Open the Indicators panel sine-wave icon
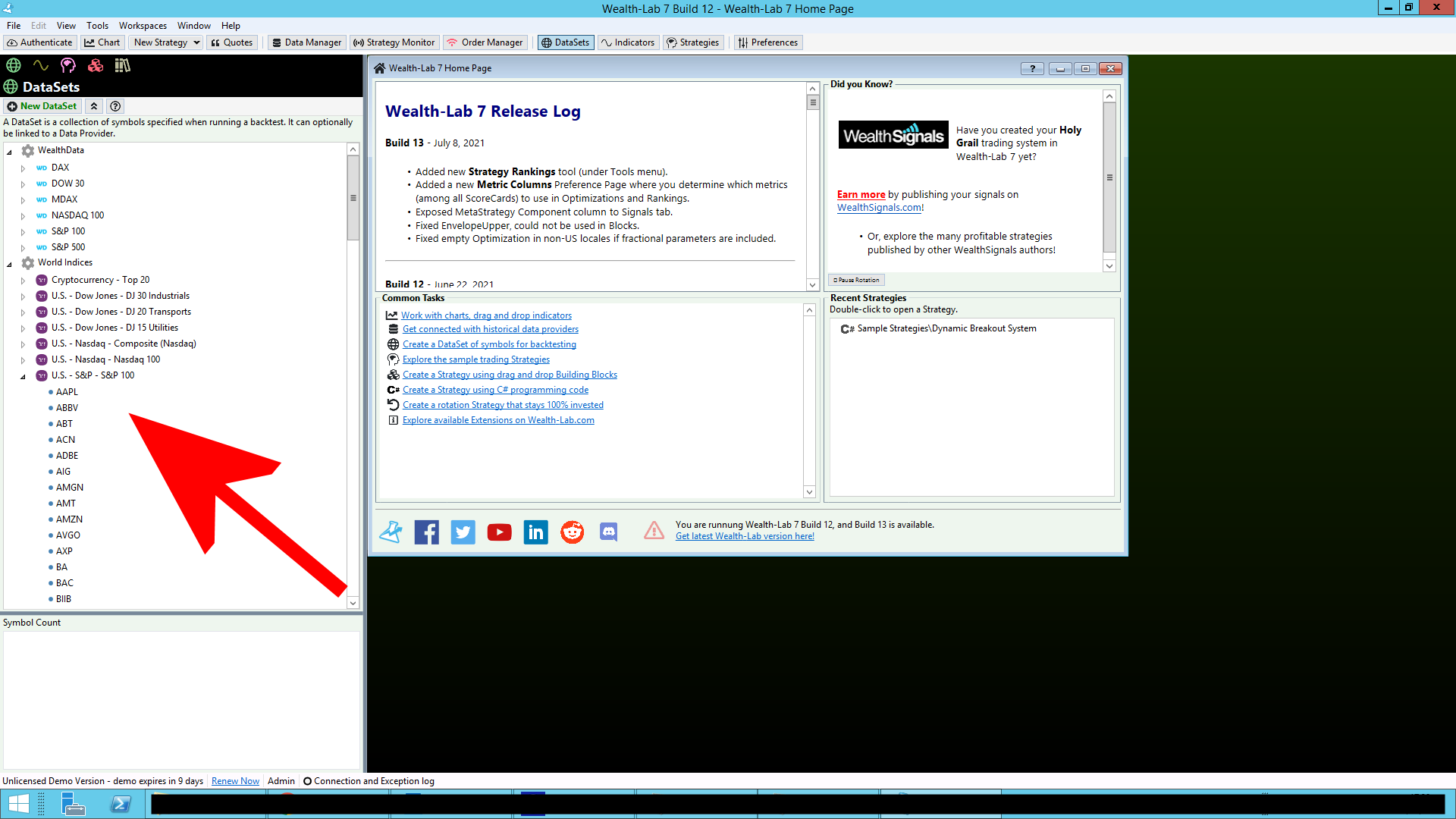Screen dimensions: 1456x819 pos(40,66)
